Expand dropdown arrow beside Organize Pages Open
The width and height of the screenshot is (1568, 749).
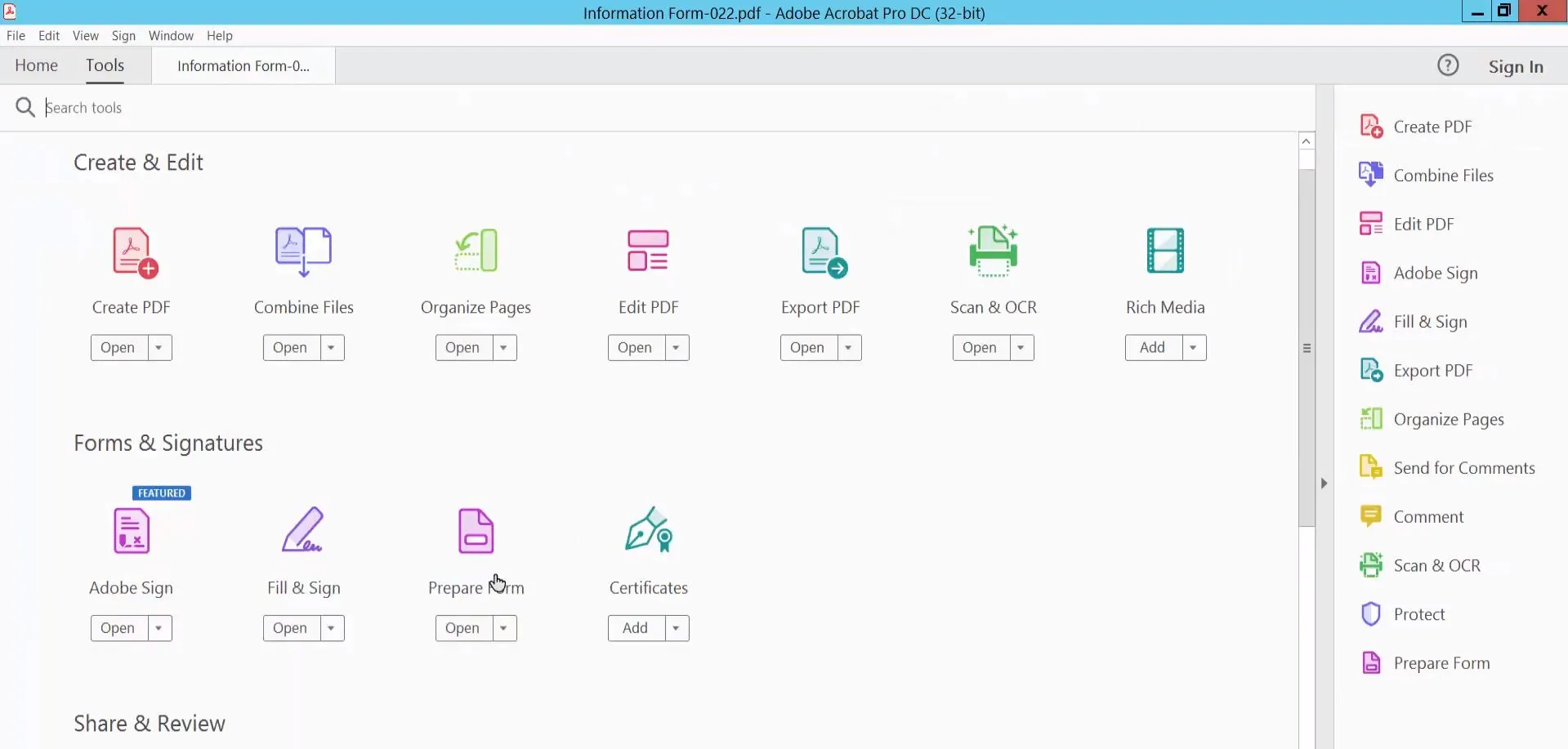[503, 348]
